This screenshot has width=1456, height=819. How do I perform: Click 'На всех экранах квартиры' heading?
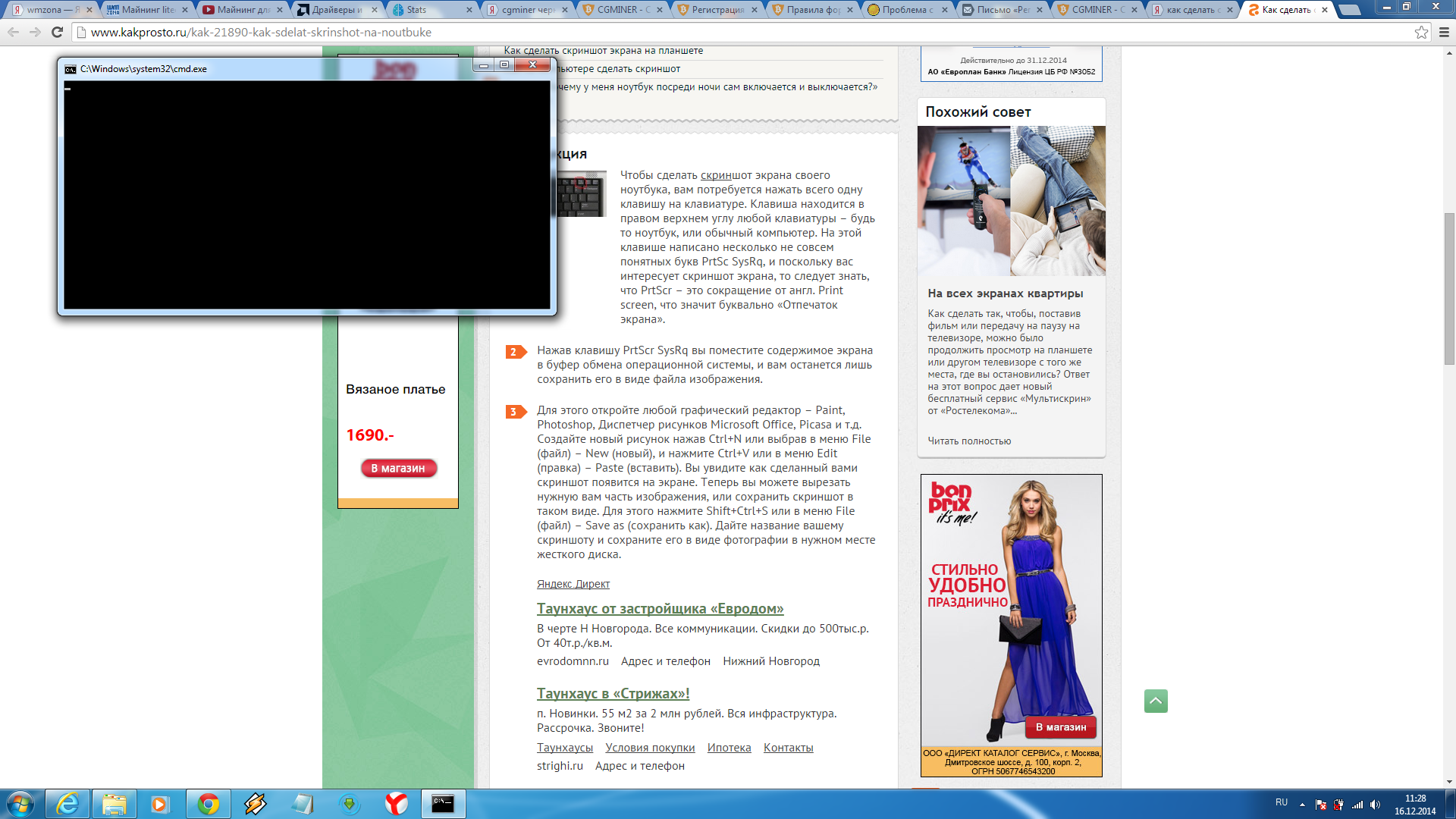pyautogui.click(x=1005, y=293)
